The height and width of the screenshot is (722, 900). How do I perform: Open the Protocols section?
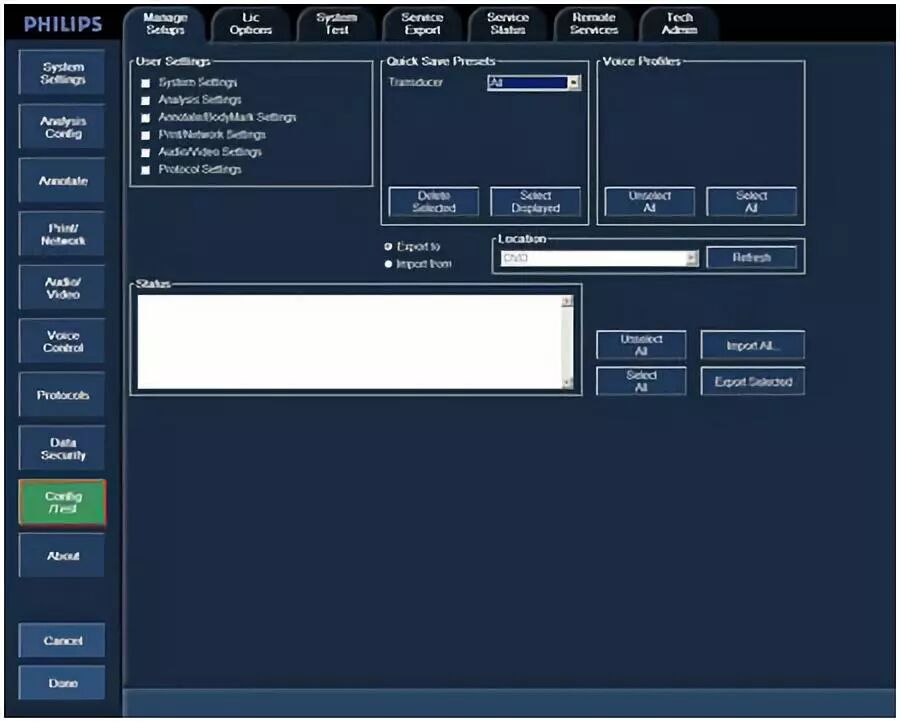pos(62,395)
